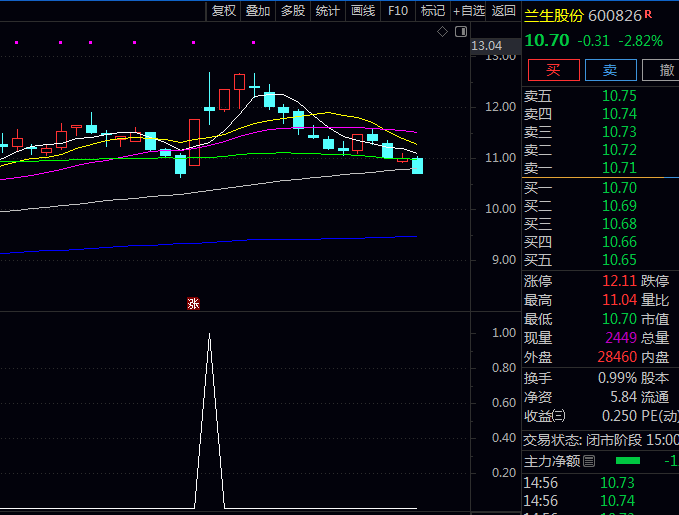The height and width of the screenshot is (515, 679).
Task: Click the green 主力净额 bar
Action: click(x=628, y=461)
